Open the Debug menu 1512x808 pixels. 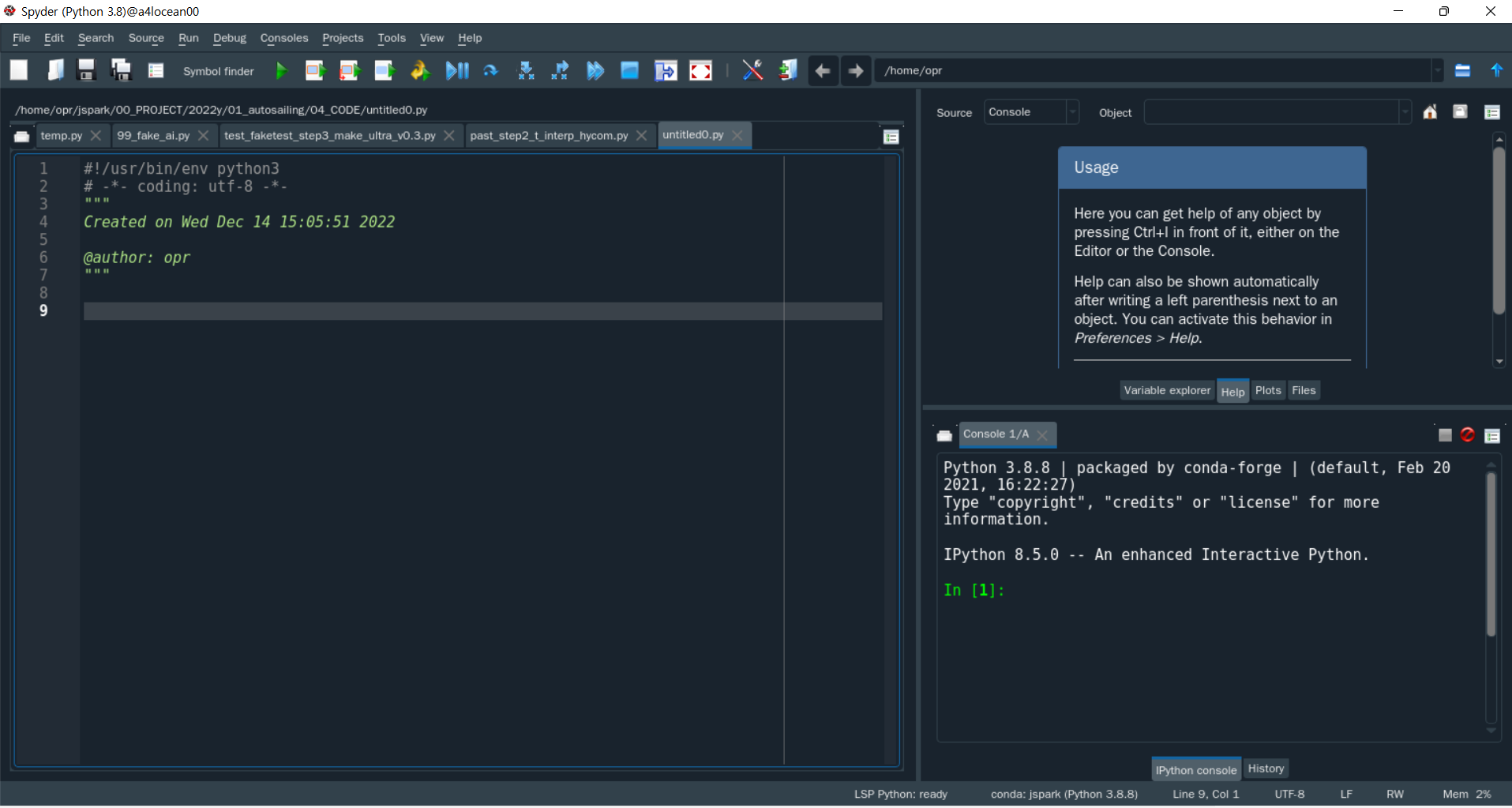(x=230, y=38)
